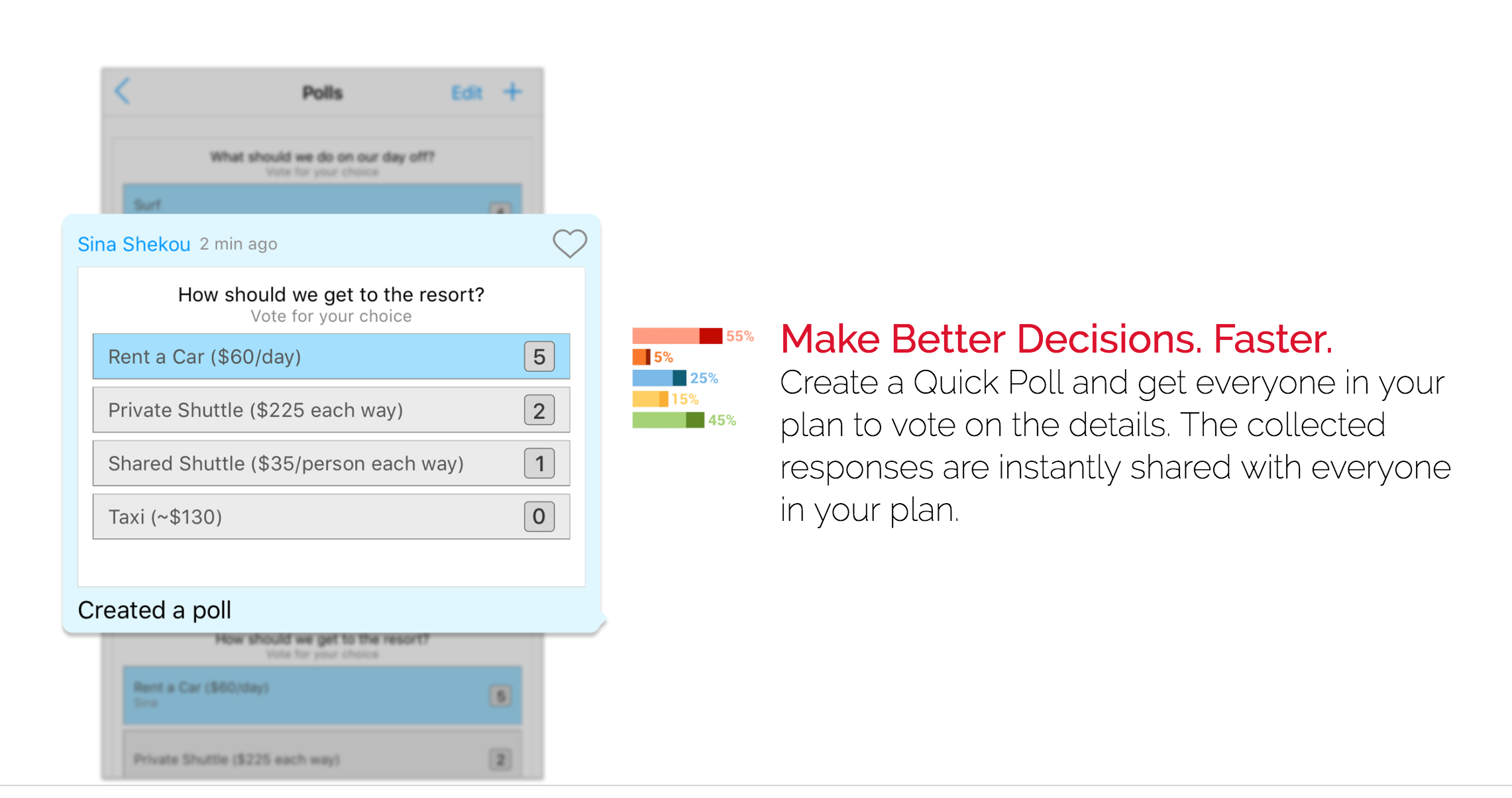Screen dimensions: 1512x798
Task: Vote for Rent a Car ($60/day)
Action: [331, 357]
